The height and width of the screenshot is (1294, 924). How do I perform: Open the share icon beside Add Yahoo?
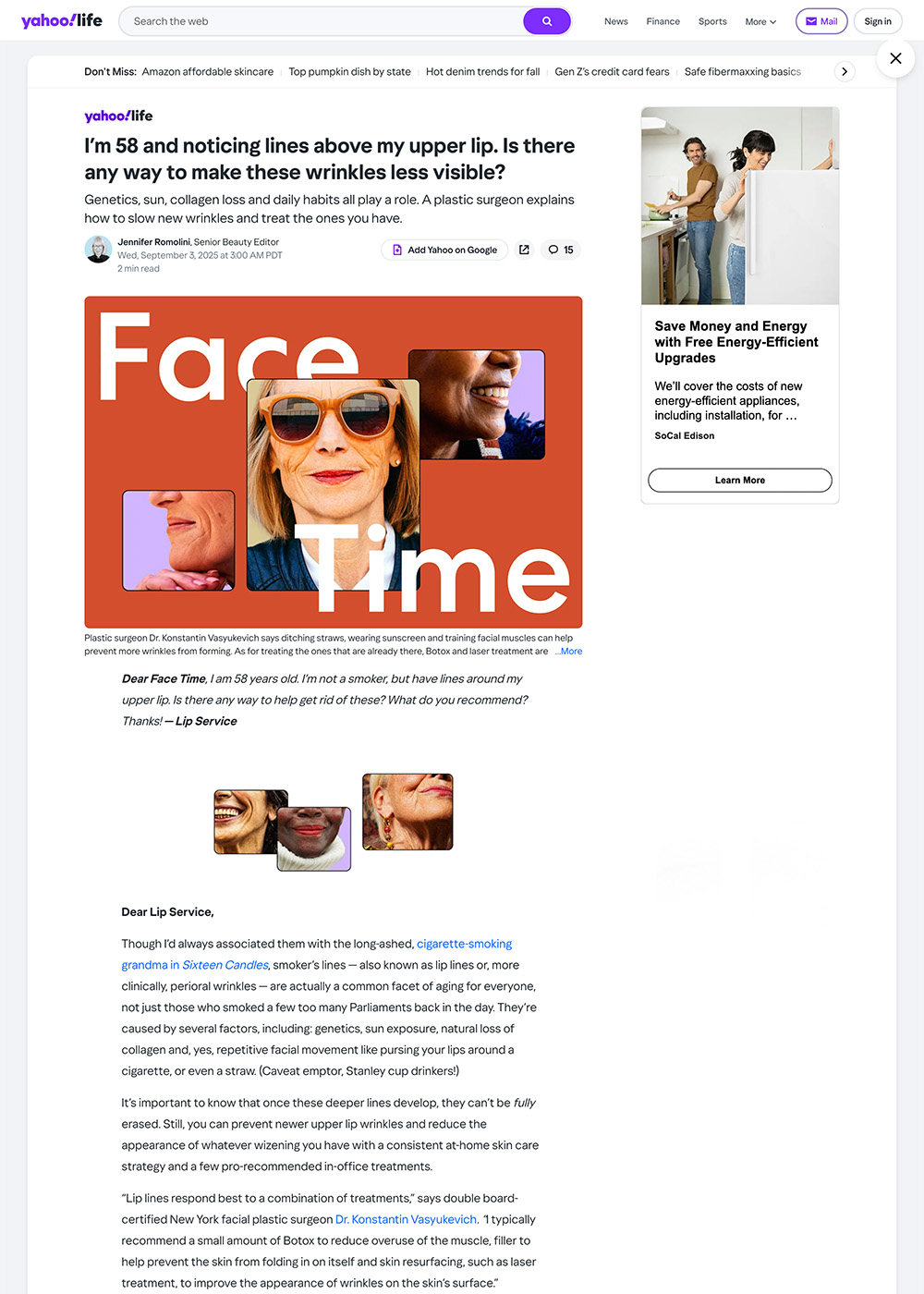click(524, 250)
